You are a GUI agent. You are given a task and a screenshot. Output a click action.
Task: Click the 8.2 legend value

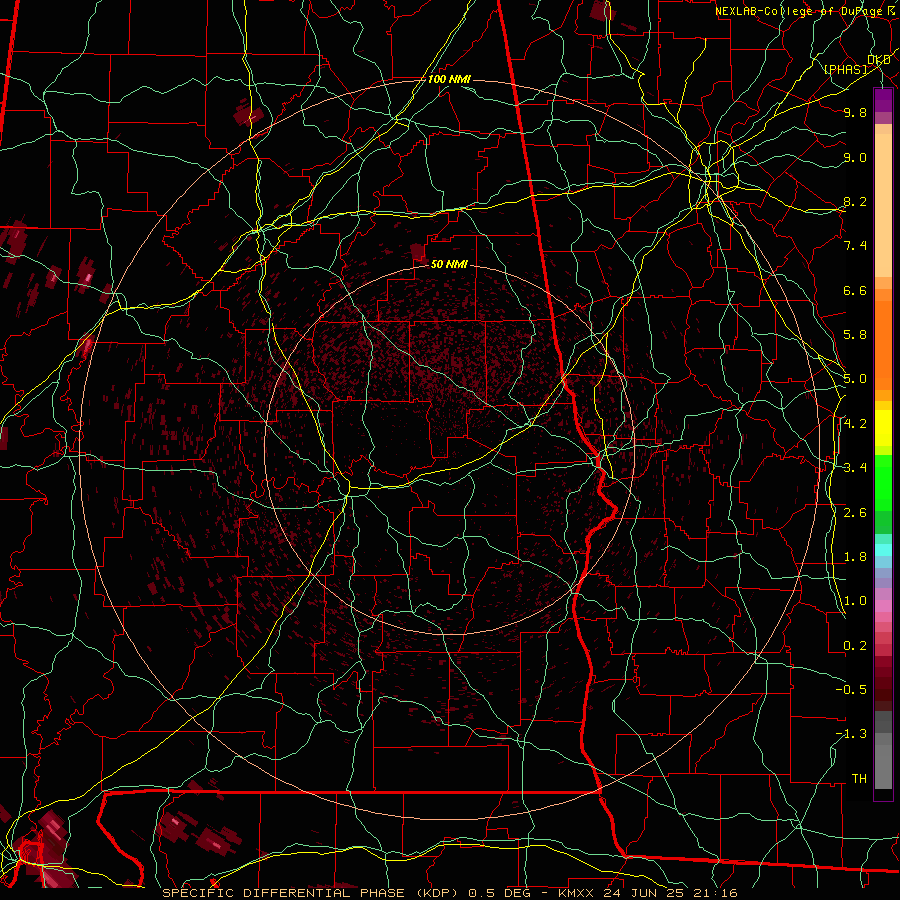(x=855, y=201)
